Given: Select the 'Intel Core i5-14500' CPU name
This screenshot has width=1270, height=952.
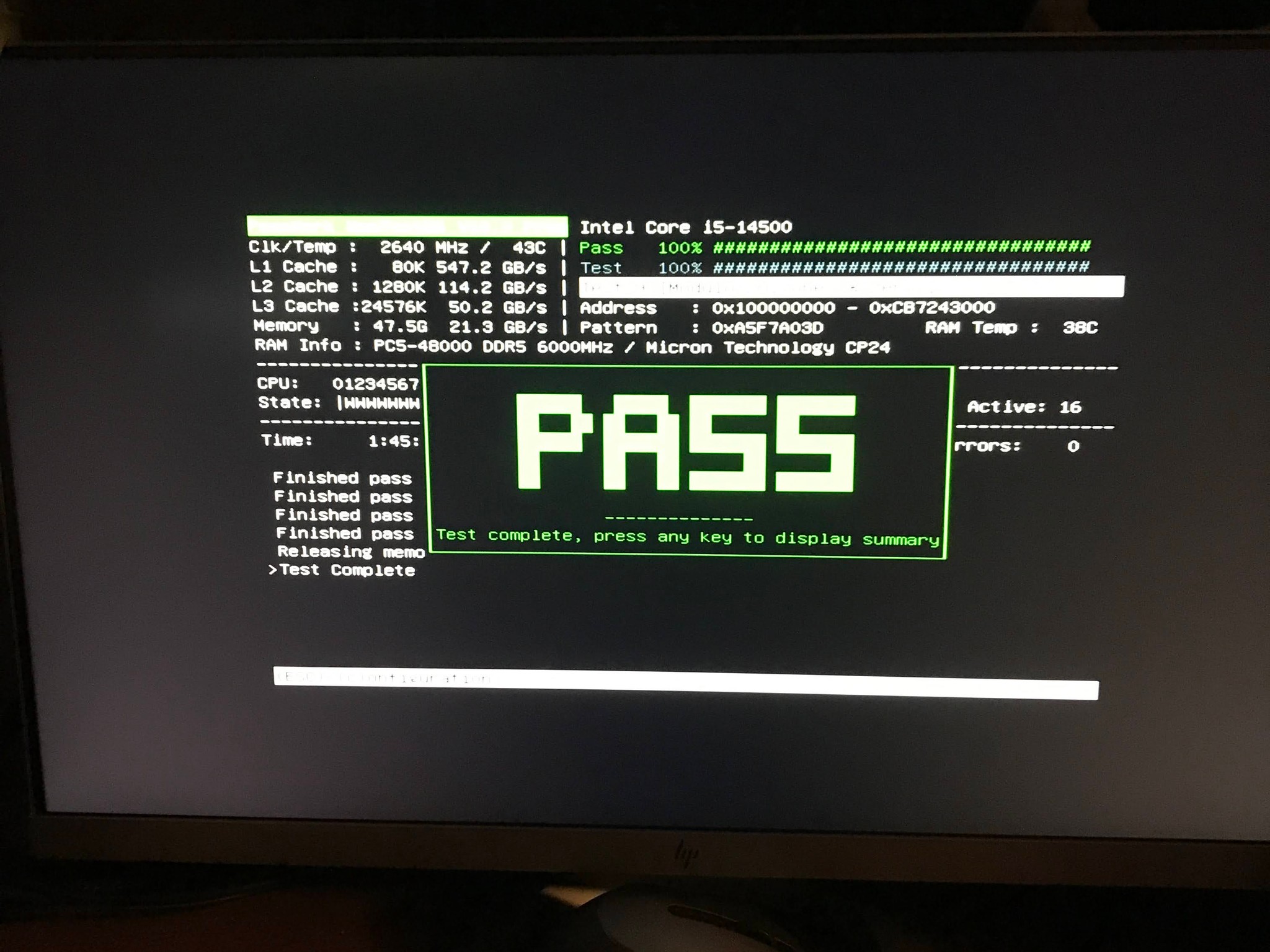Looking at the screenshot, I should click(686, 227).
